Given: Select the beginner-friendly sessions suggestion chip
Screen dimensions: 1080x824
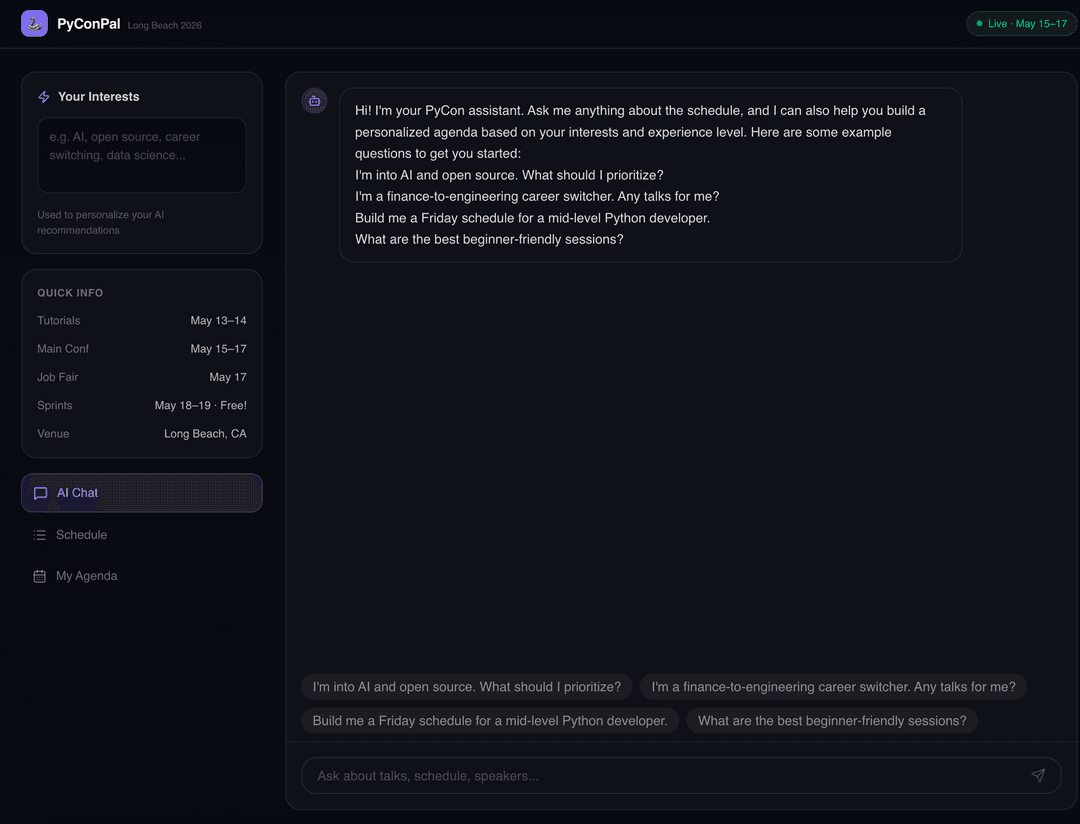Looking at the screenshot, I should (832, 721).
